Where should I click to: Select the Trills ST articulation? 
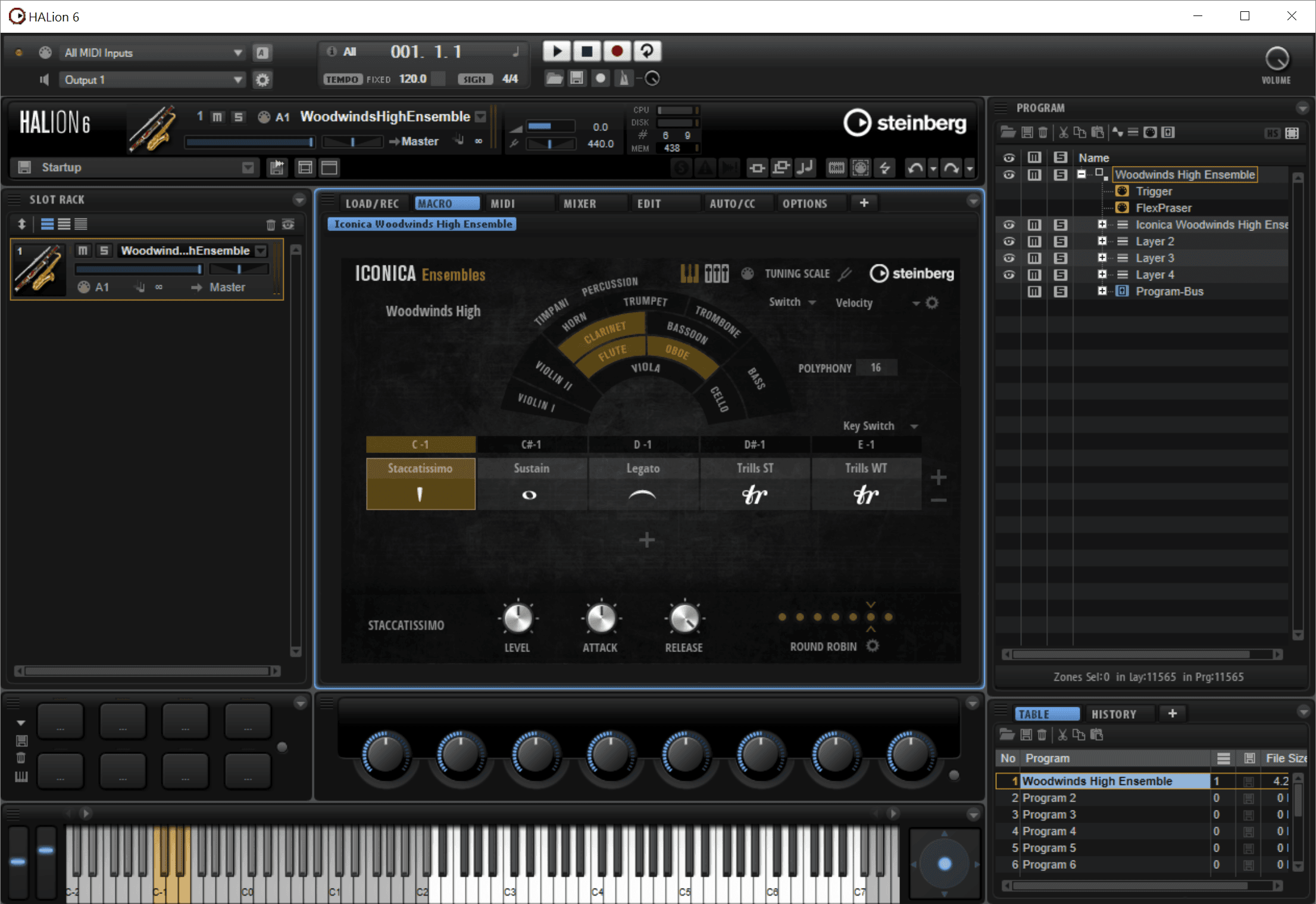pyautogui.click(x=755, y=484)
